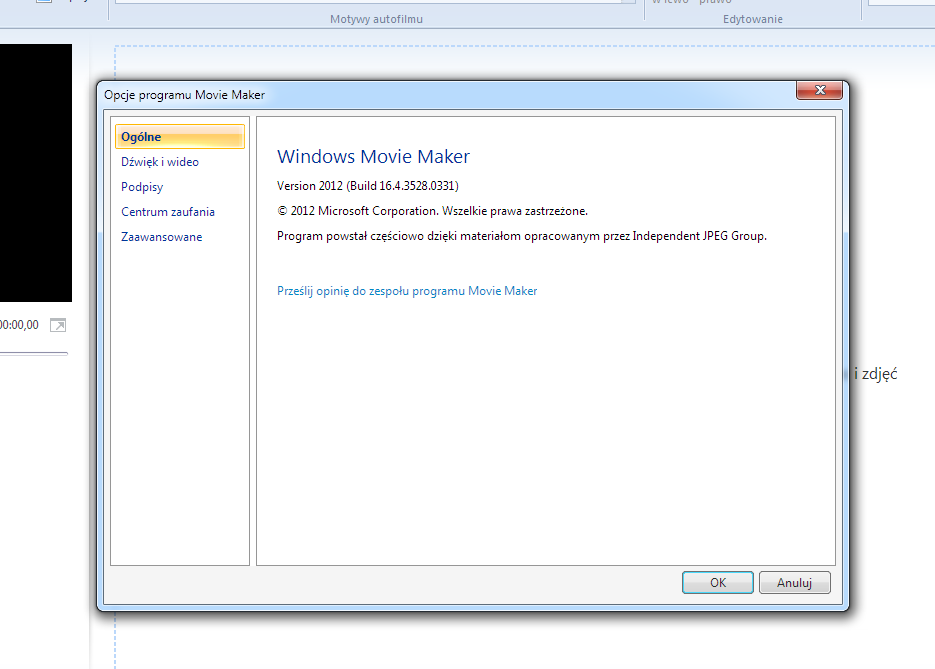Open the Dźwięk i wideo options category
This screenshot has width=935, height=669.
(x=160, y=162)
